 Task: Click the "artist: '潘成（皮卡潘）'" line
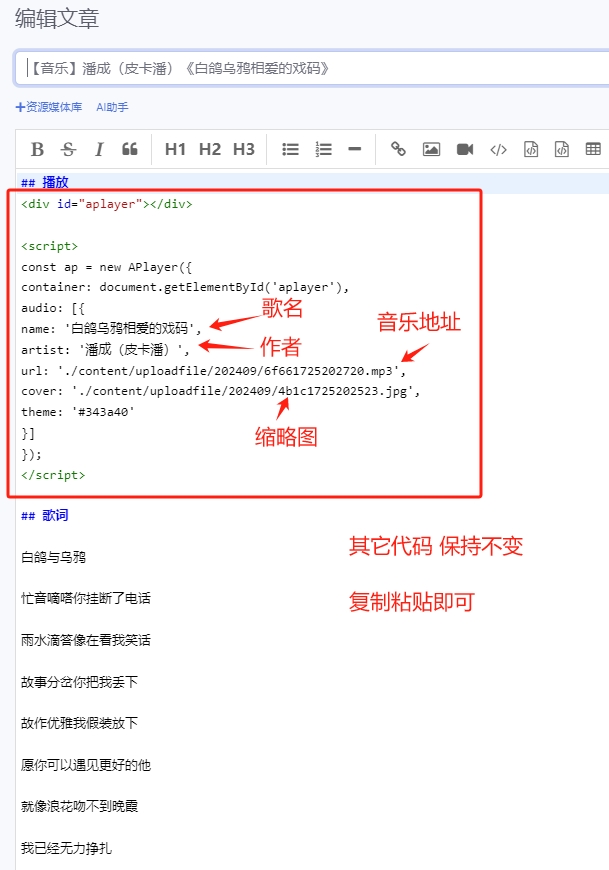[105, 350]
